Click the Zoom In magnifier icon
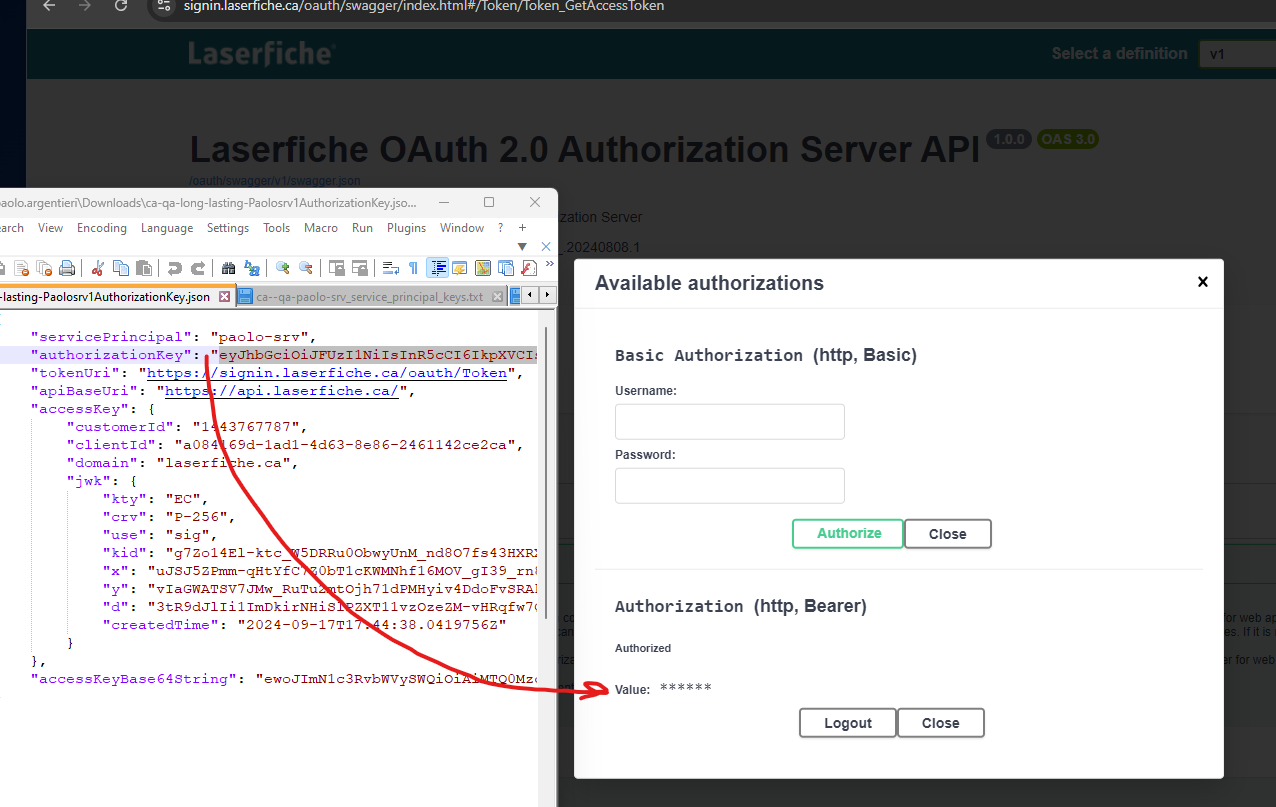 pos(283,268)
